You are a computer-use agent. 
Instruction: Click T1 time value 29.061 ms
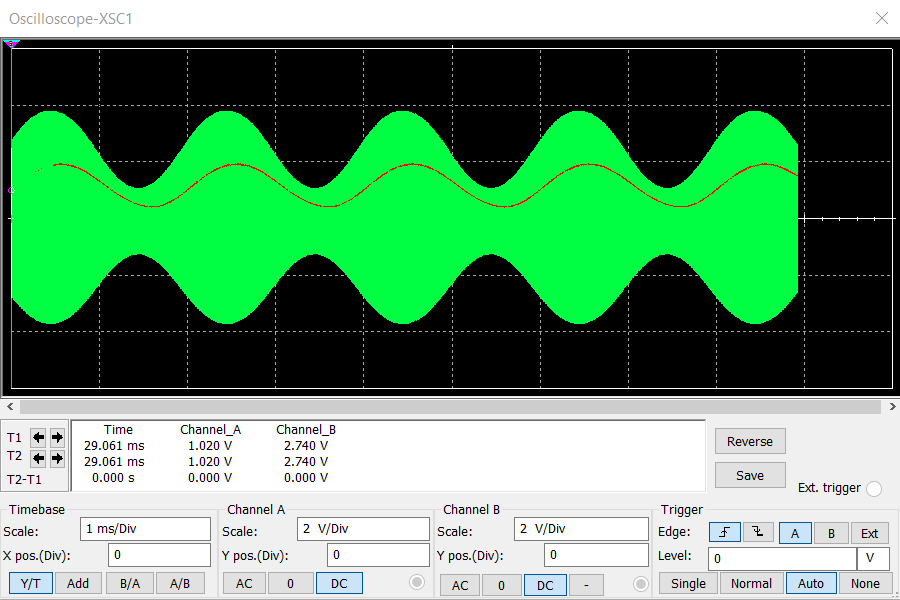pyautogui.click(x=114, y=446)
